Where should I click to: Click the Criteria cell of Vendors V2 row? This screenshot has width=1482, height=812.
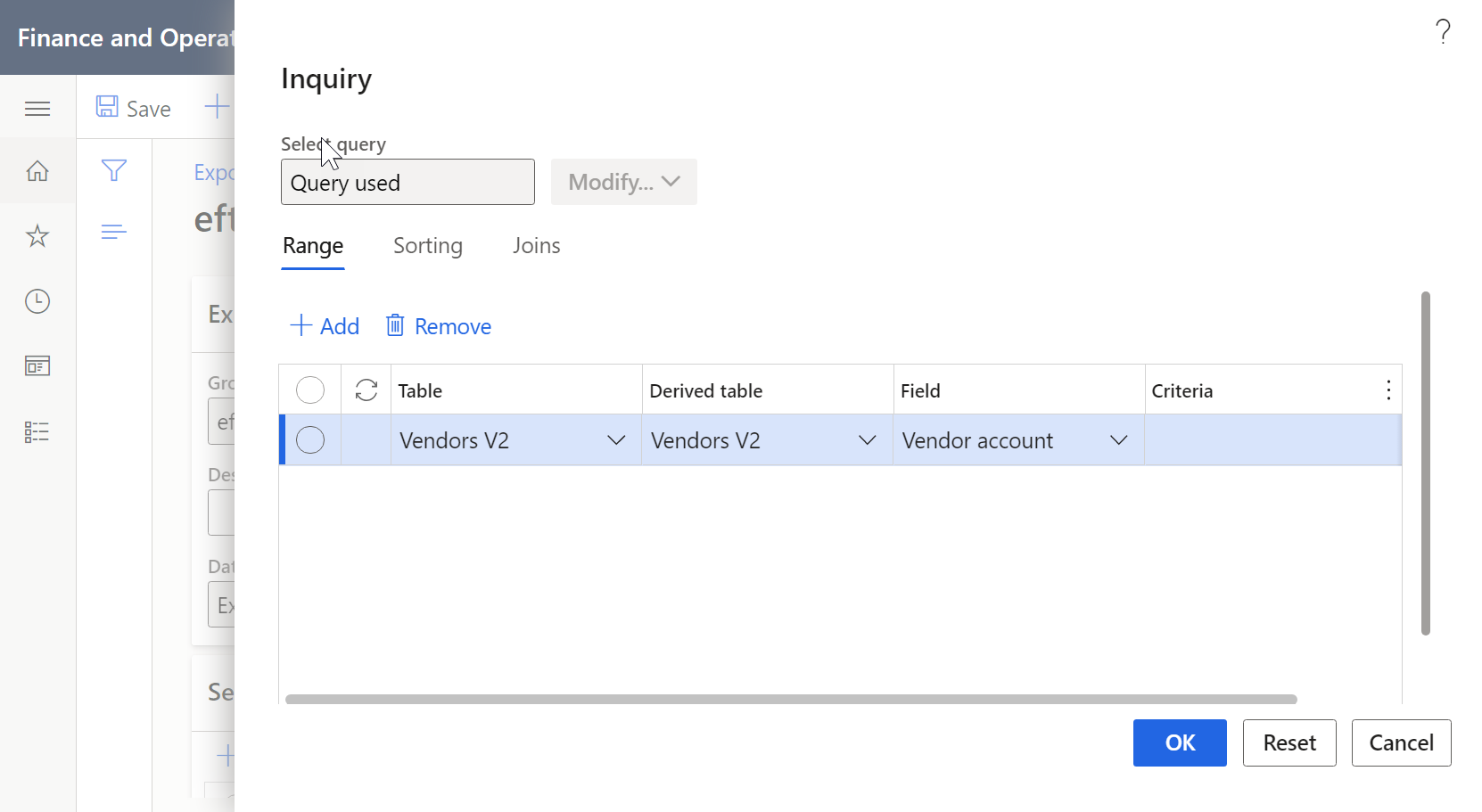coord(1272,440)
